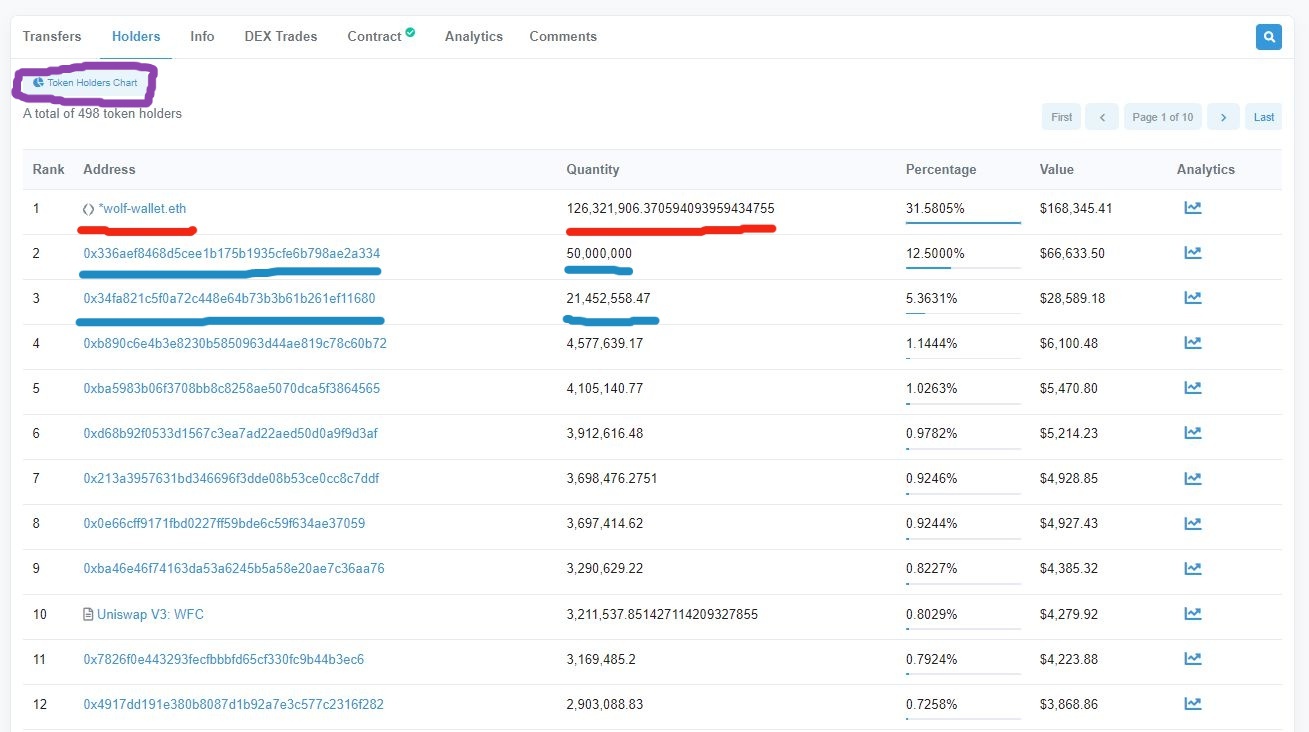
Task: Go to previous page with left chevron
Action: [x=1102, y=117]
